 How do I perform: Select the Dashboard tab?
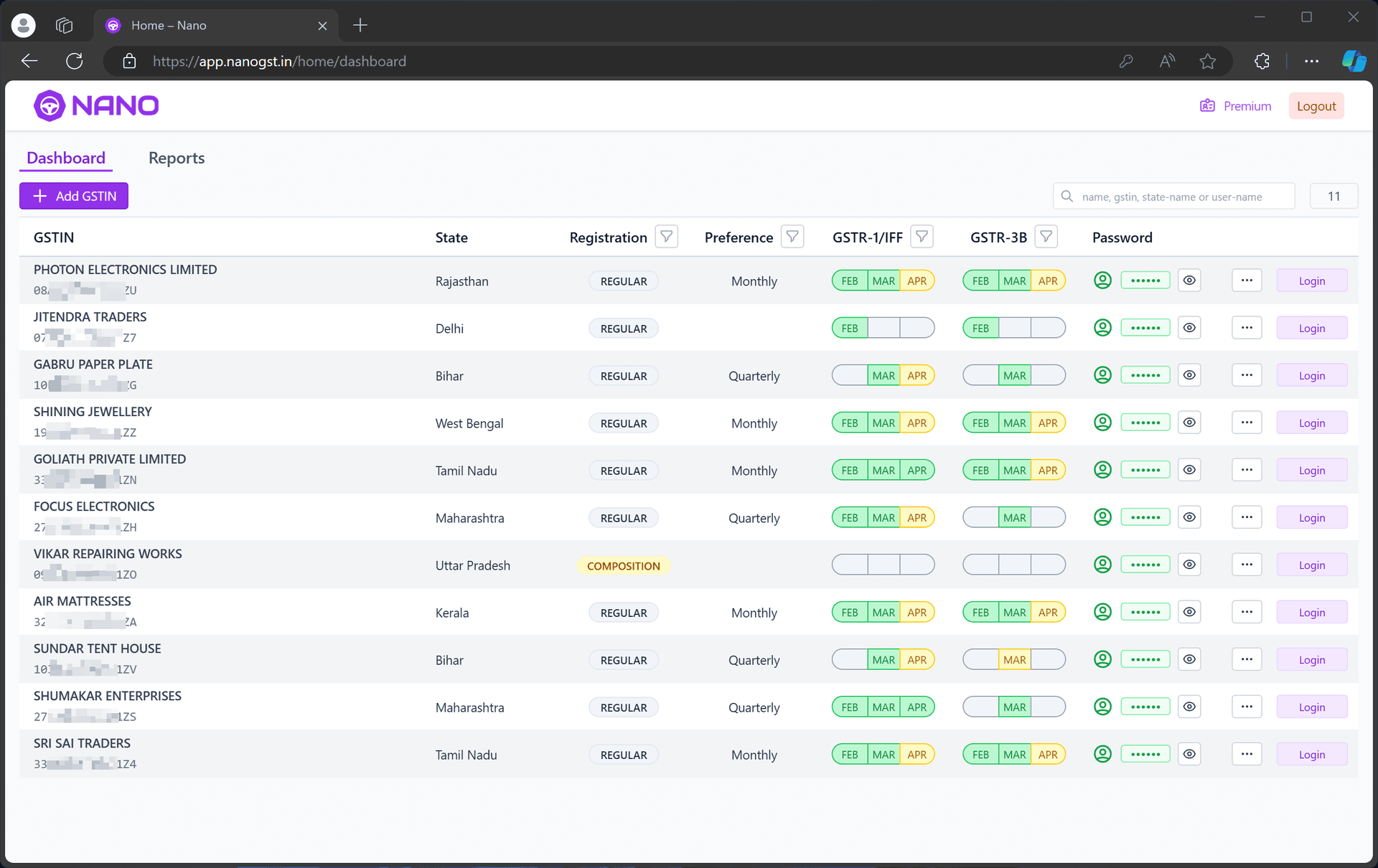click(66, 158)
